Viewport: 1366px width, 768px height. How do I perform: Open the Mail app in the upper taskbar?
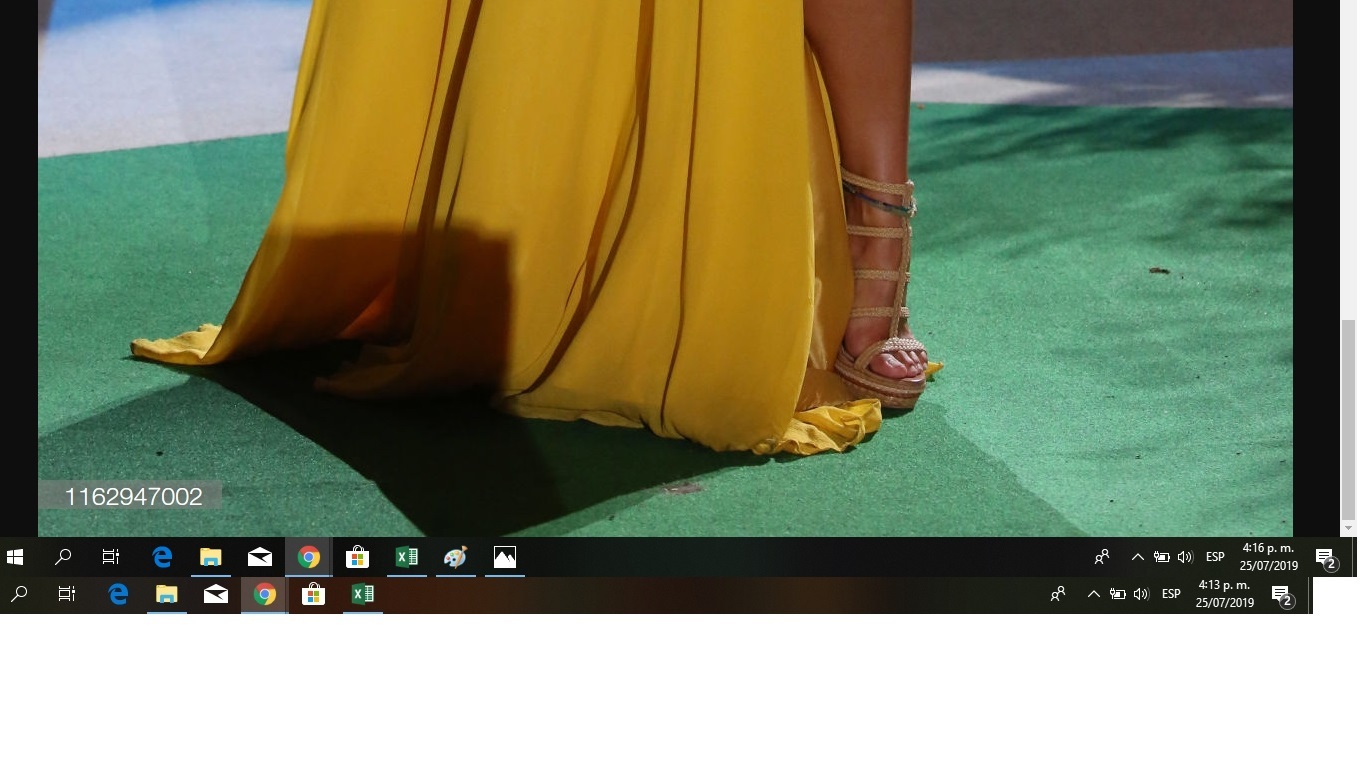coord(260,557)
